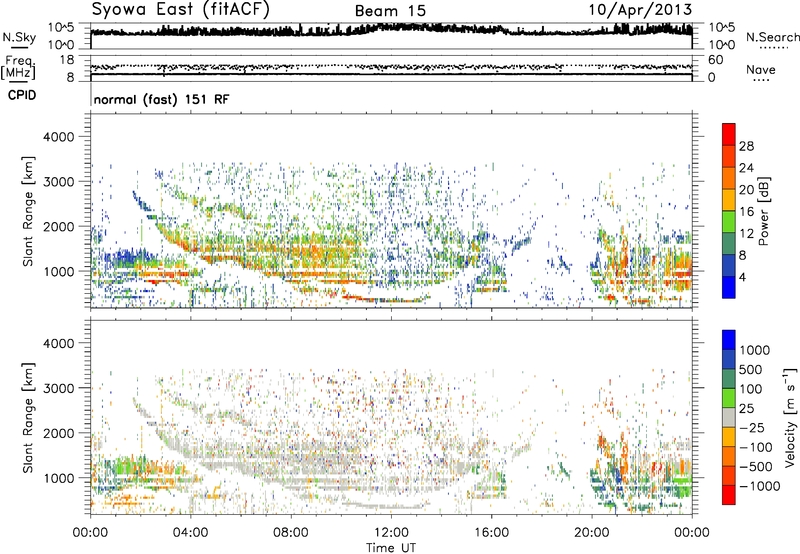Viewport: 800px width, 554px height.
Task: Click the "CPID" row label
Action: click(x=22, y=95)
